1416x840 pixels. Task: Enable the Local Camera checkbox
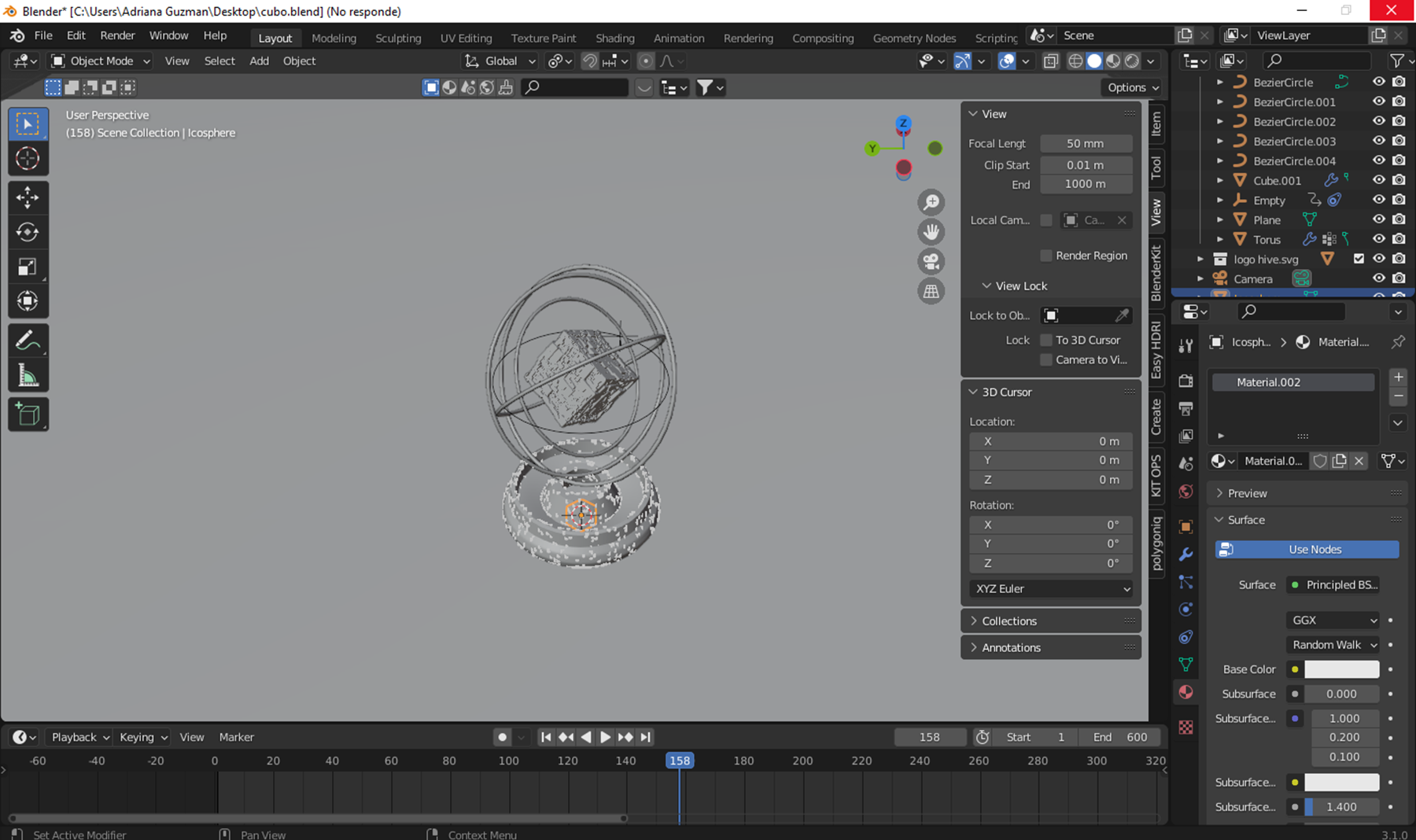click(x=1046, y=220)
